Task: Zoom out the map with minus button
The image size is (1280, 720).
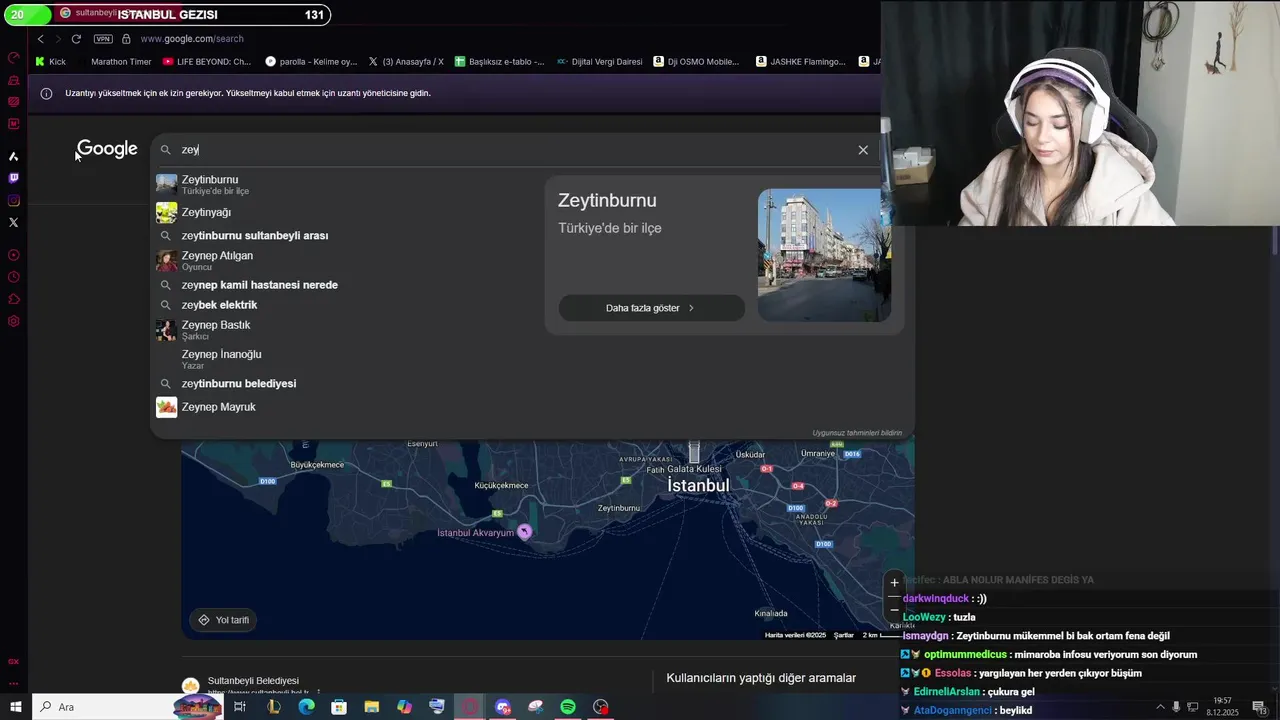Action: click(894, 610)
